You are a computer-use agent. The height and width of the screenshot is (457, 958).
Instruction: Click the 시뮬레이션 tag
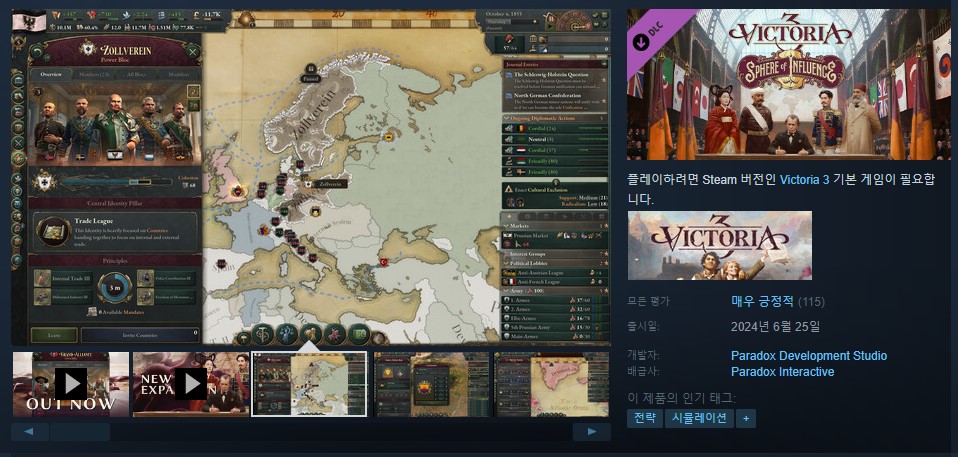[699, 419]
